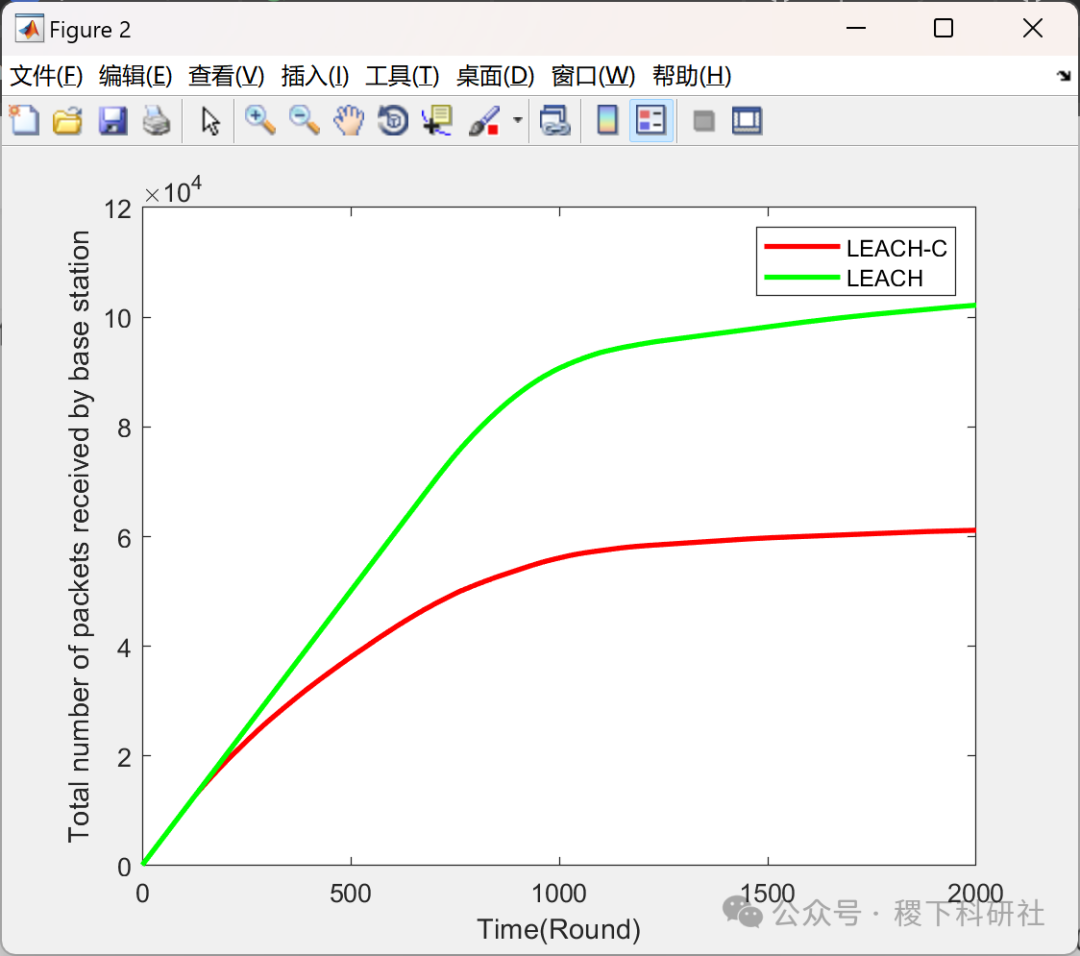Click the green LEACH legend line sample

click(x=802, y=278)
